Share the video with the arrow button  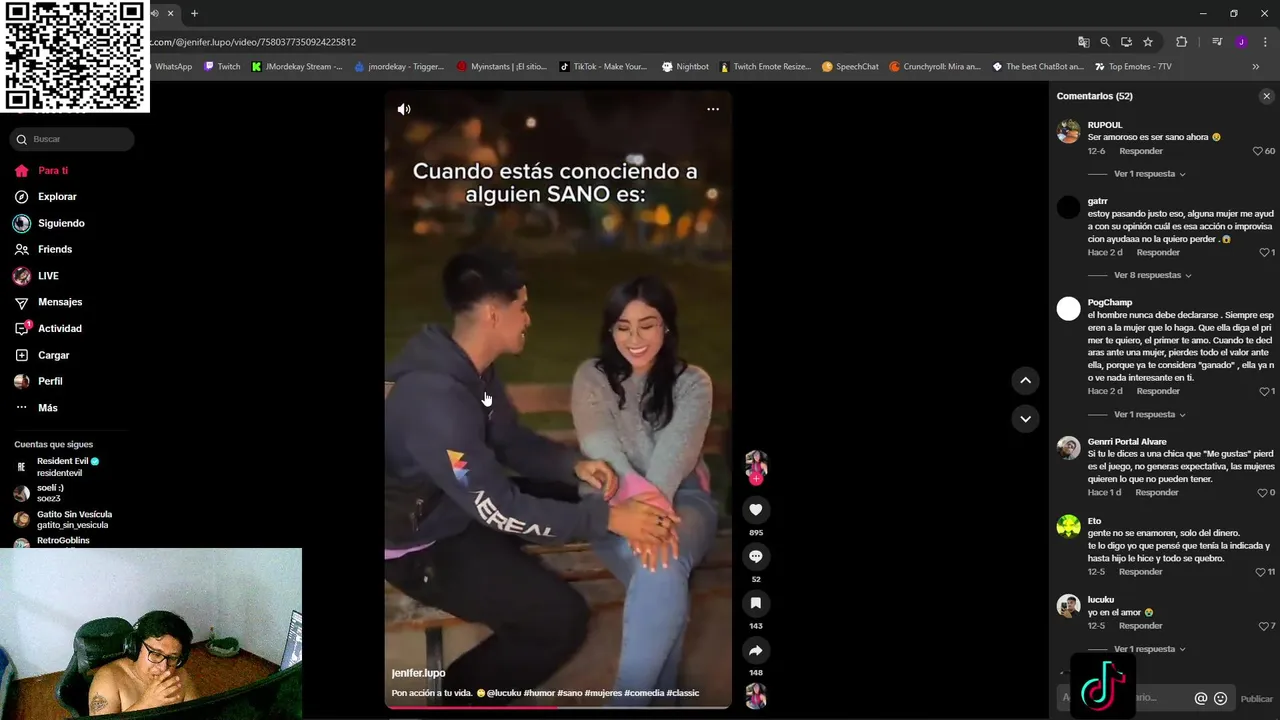tap(756, 651)
